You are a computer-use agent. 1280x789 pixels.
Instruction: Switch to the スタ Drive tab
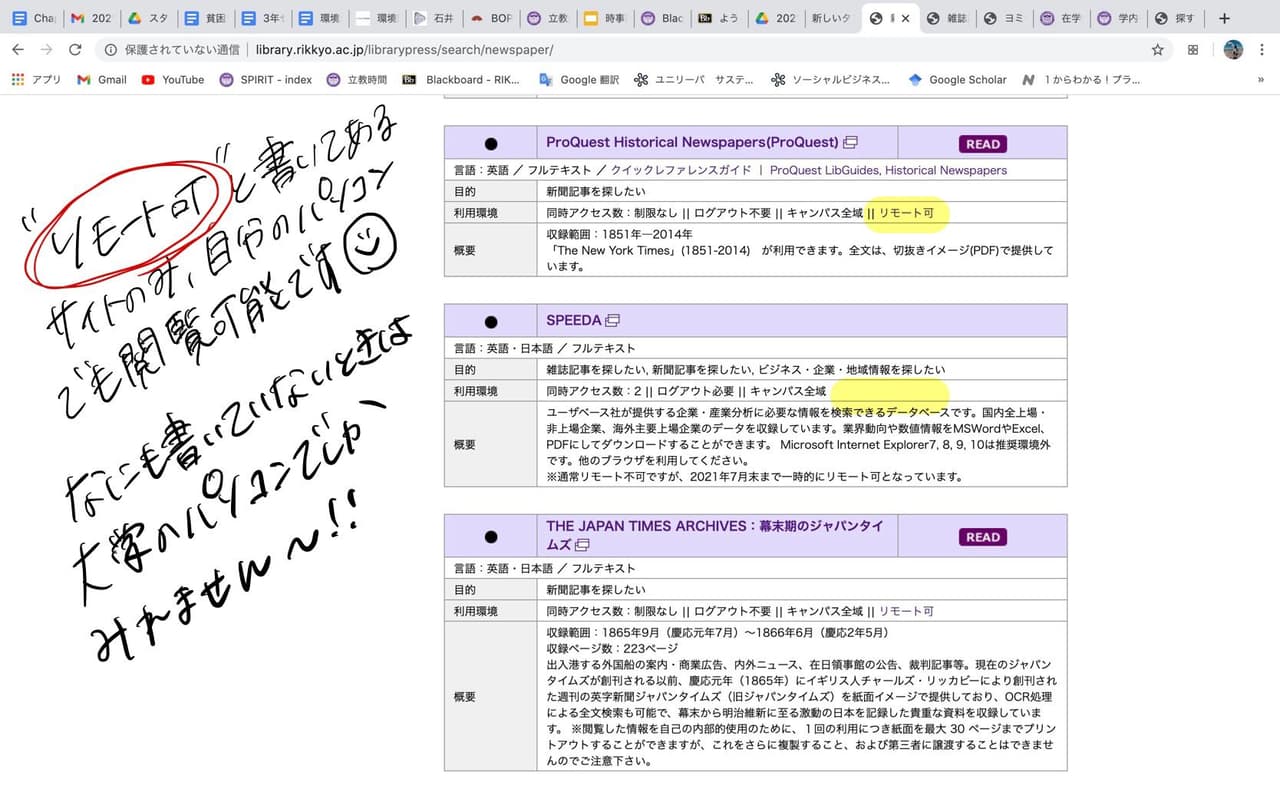(148, 18)
